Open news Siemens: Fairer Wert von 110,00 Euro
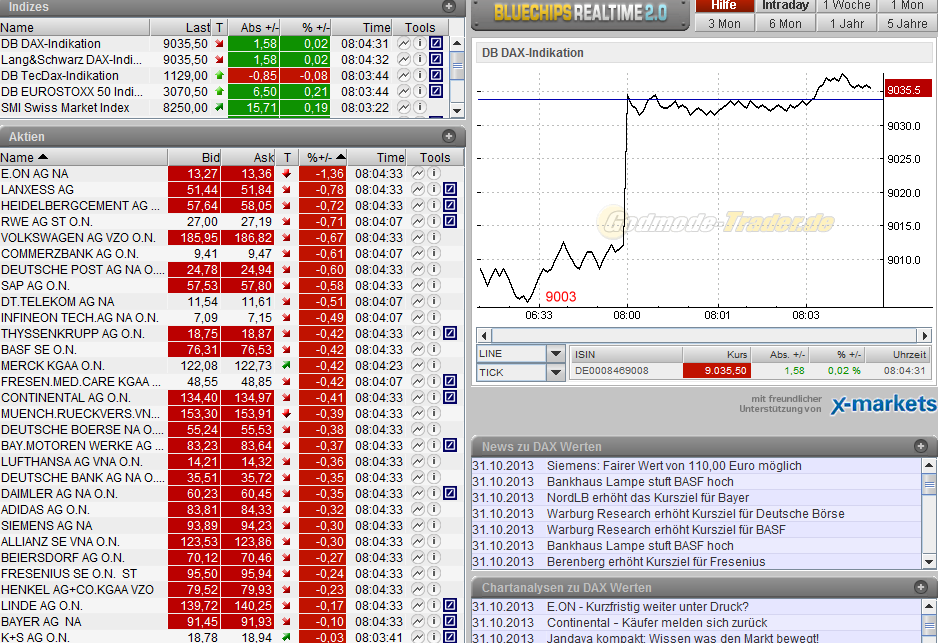 pos(674,465)
